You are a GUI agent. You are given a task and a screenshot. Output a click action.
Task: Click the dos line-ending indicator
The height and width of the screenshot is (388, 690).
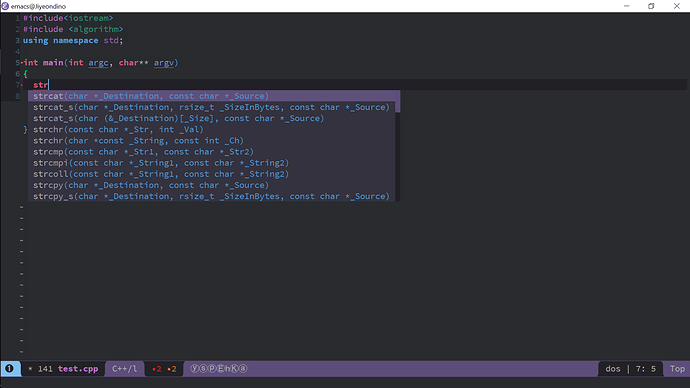[613, 369]
